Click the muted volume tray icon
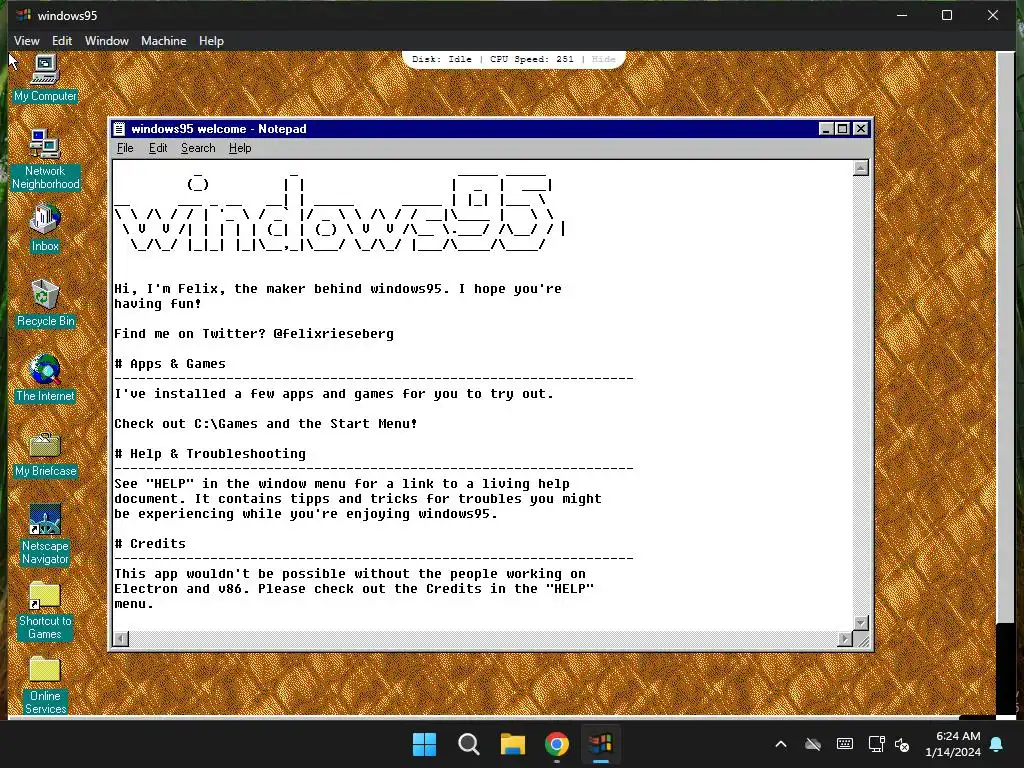The image size is (1024, 768). click(x=902, y=744)
